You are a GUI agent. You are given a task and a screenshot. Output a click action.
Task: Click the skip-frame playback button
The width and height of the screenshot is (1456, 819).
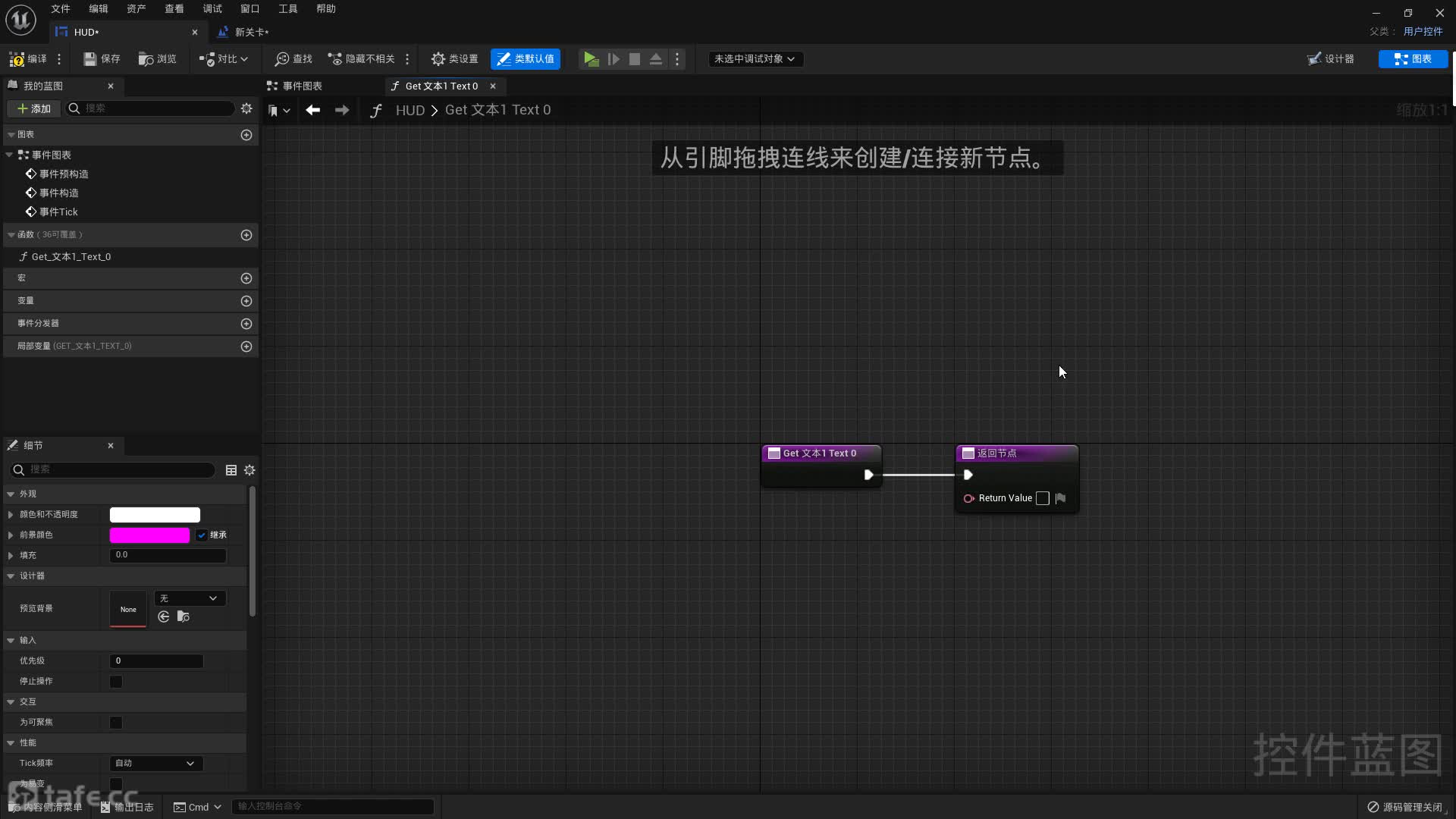tap(613, 58)
